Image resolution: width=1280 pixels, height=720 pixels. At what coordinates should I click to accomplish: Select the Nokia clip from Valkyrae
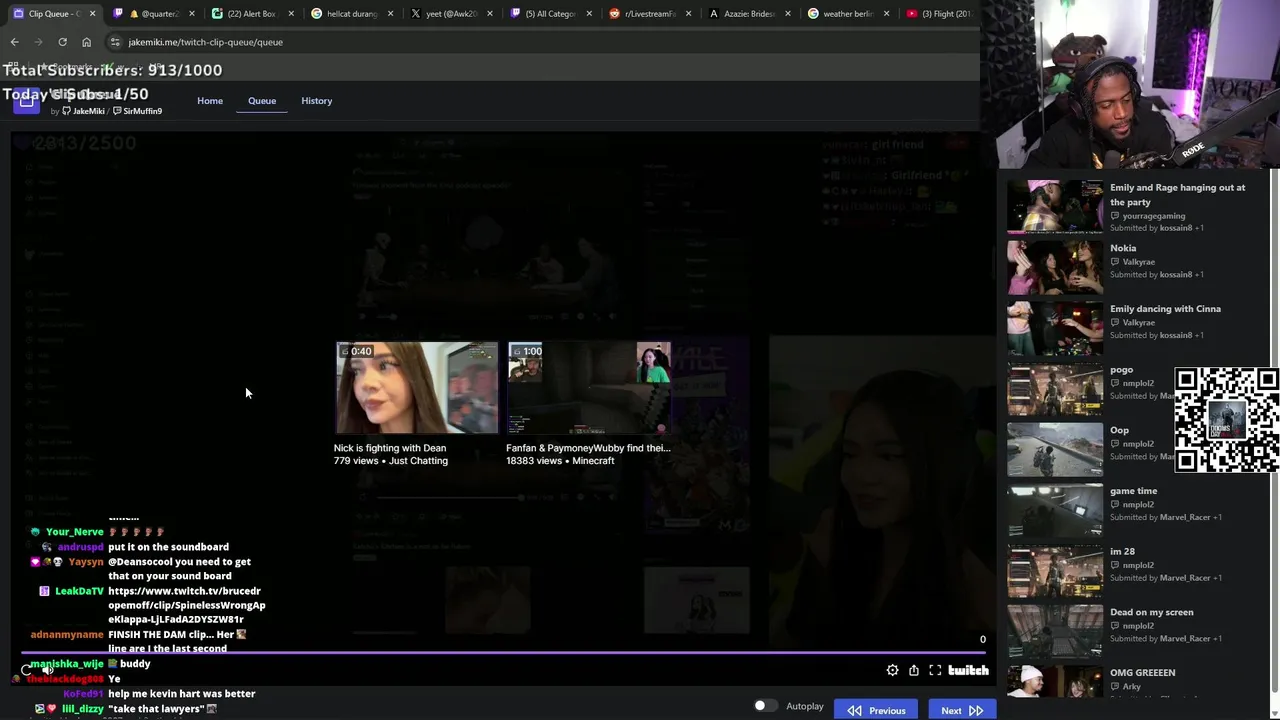1131,267
